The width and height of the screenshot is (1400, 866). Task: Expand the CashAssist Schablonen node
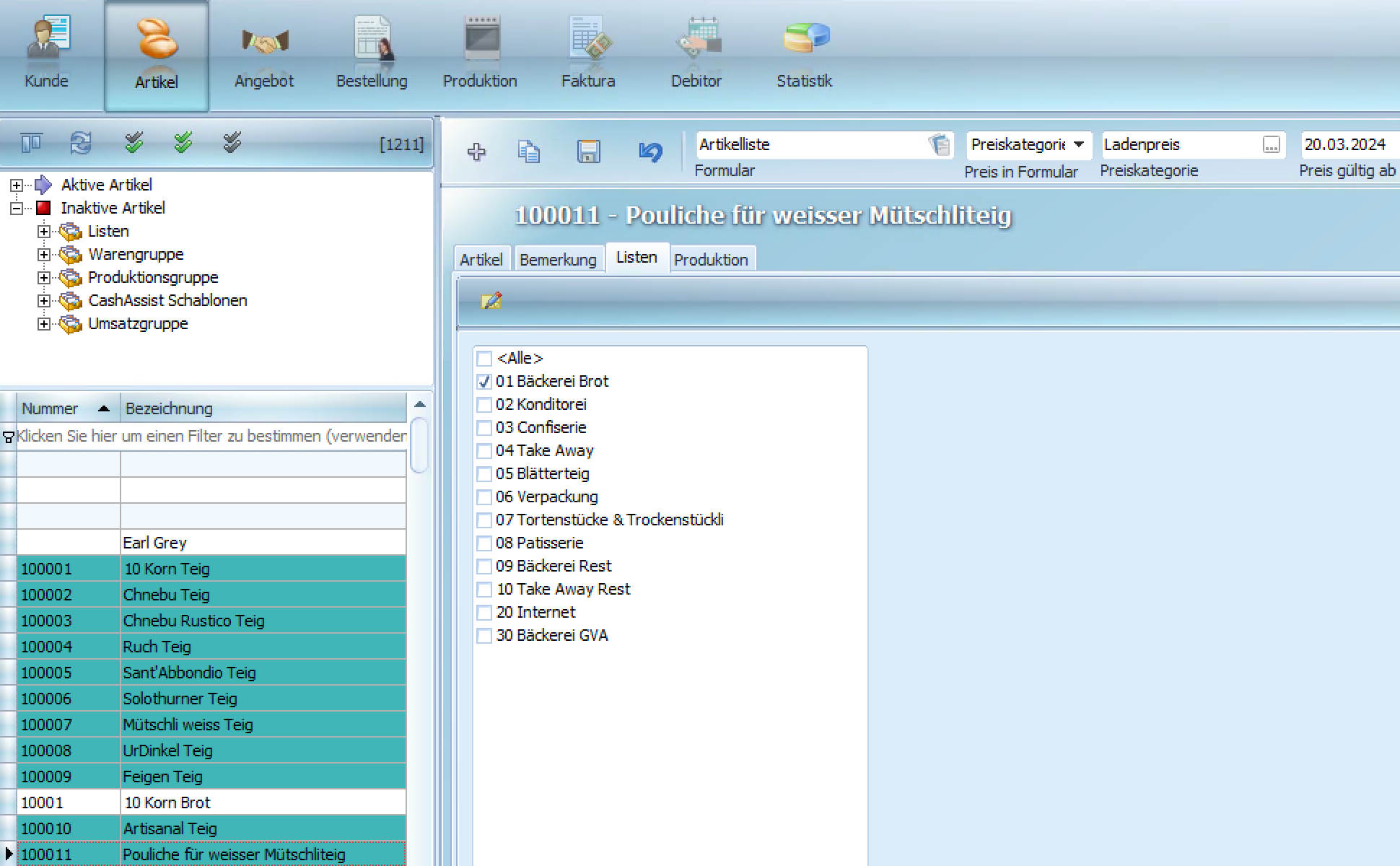click(x=44, y=301)
